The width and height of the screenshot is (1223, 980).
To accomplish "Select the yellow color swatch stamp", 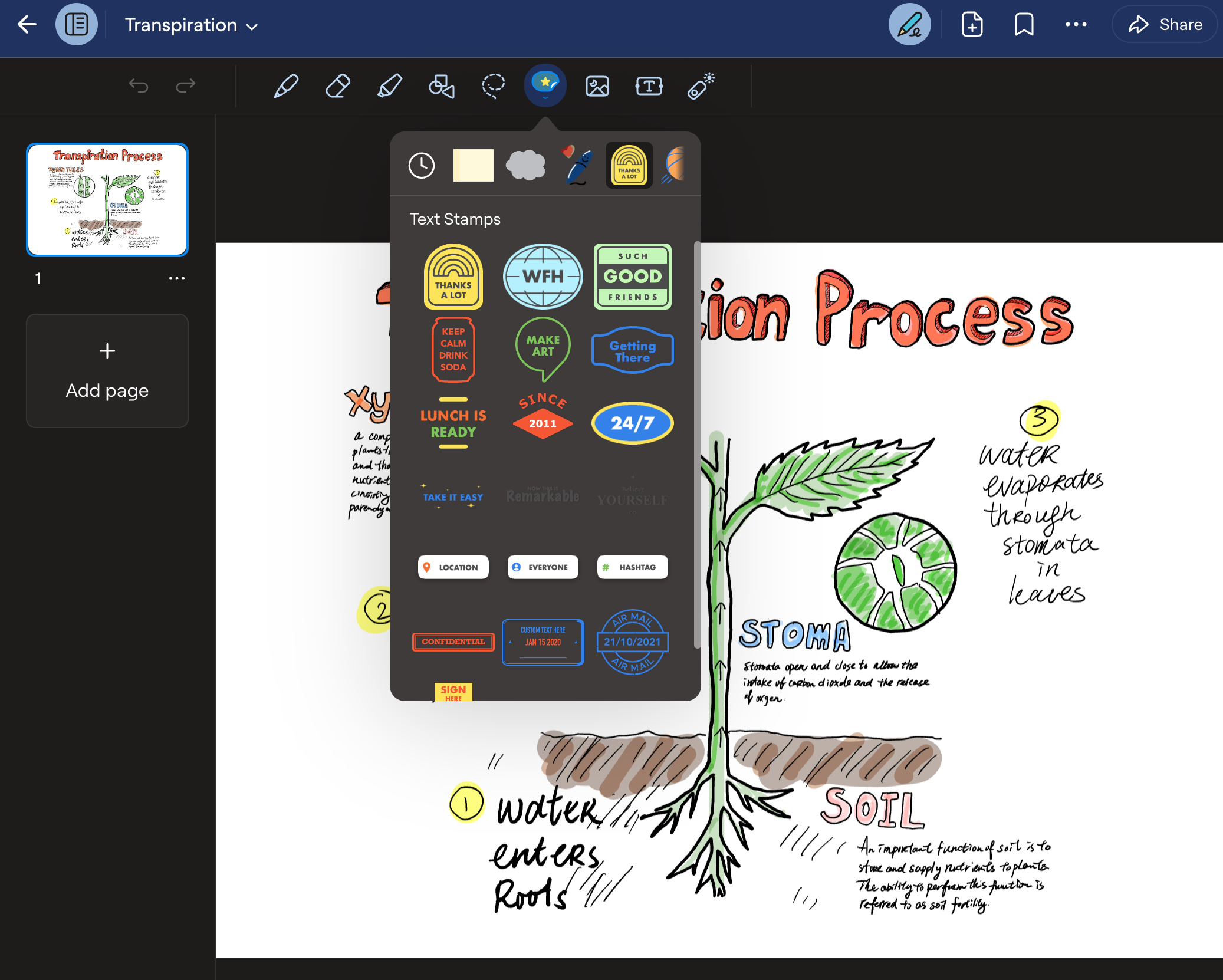I will (472, 164).
